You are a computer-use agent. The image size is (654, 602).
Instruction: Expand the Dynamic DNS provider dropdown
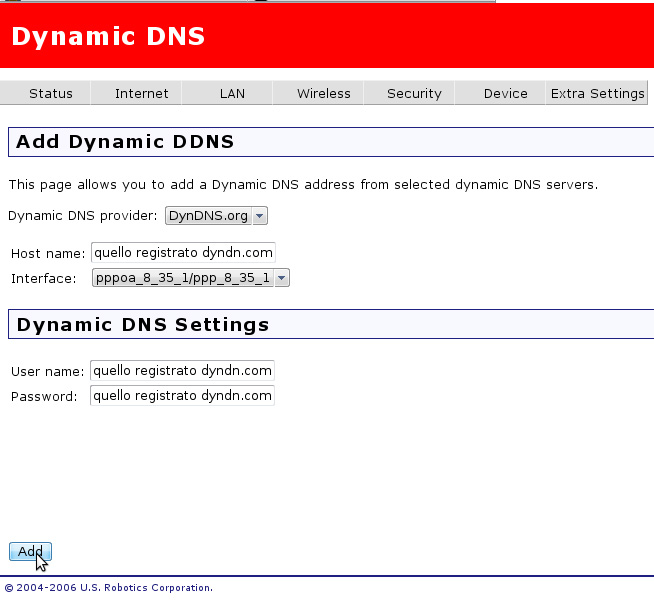pos(216,216)
